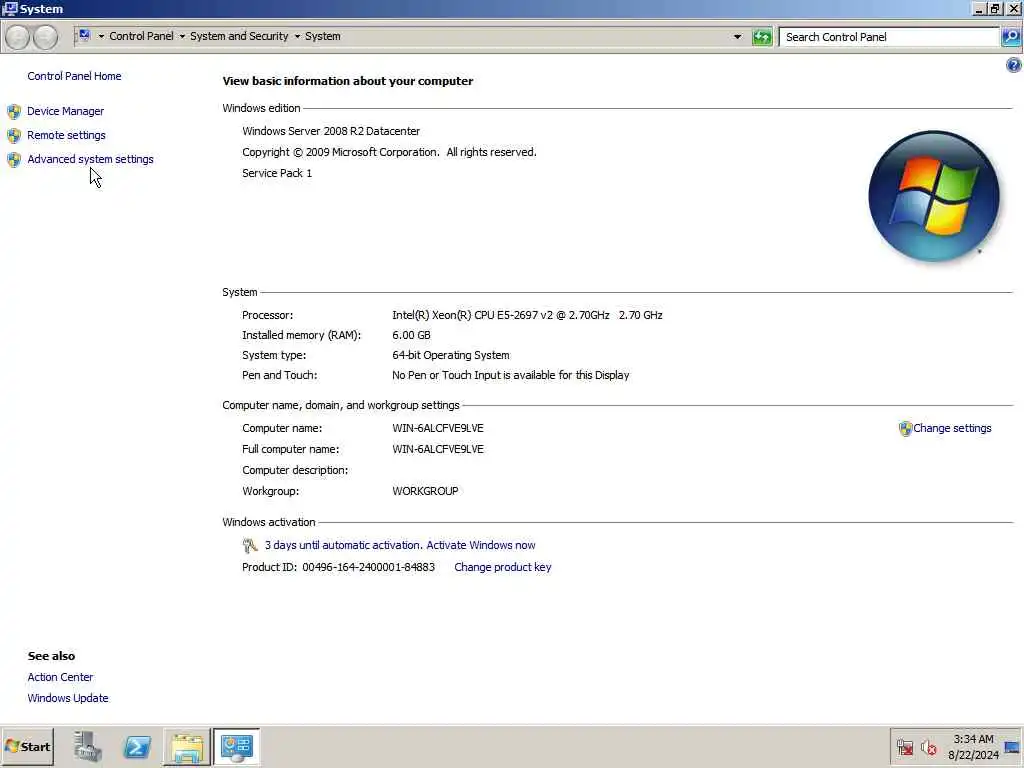Screen dimensions: 1024x768
Task: Open the Start menu
Action: click(x=27, y=746)
